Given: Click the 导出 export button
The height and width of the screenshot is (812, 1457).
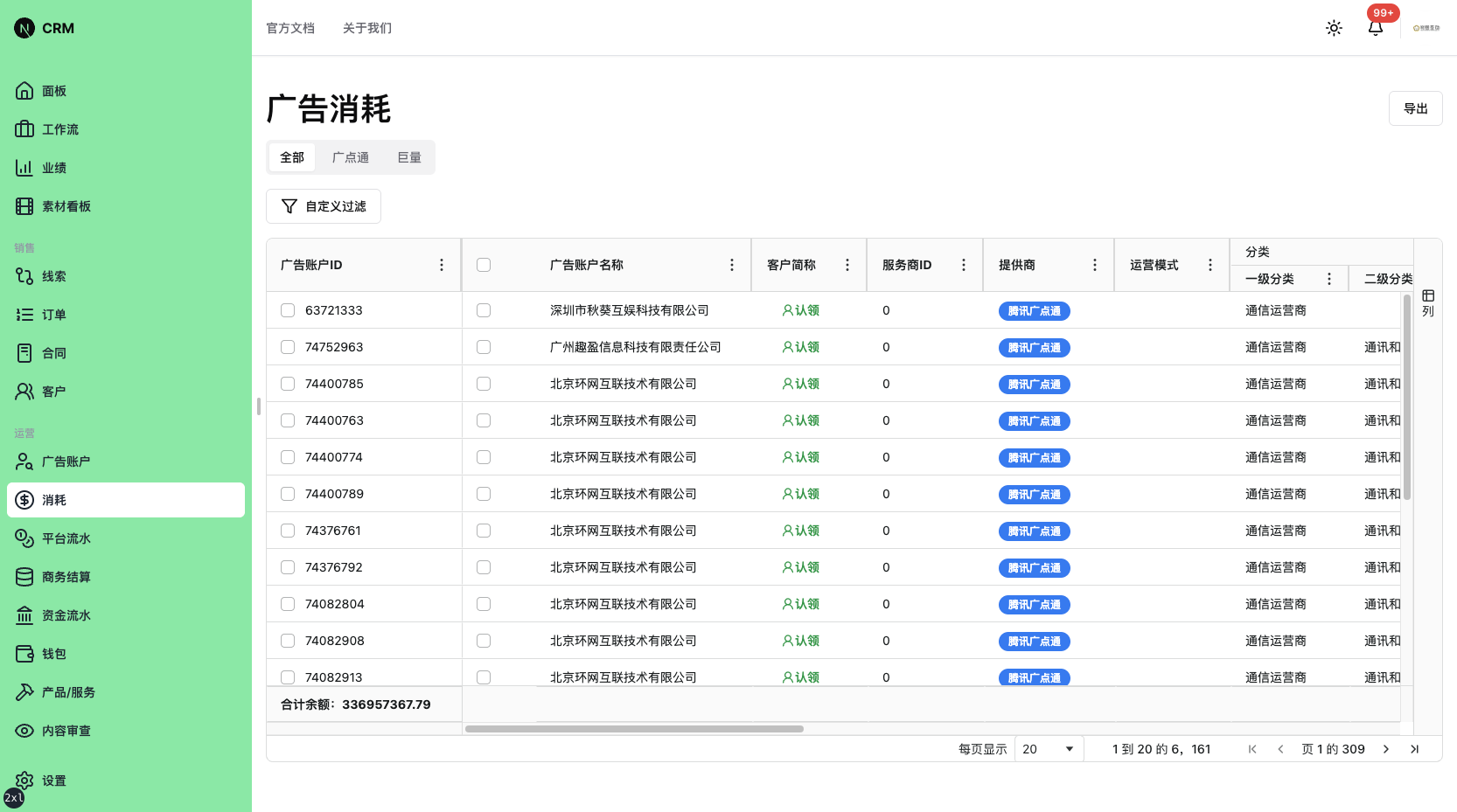Looking at the screenshot, I should point(1415,108).
